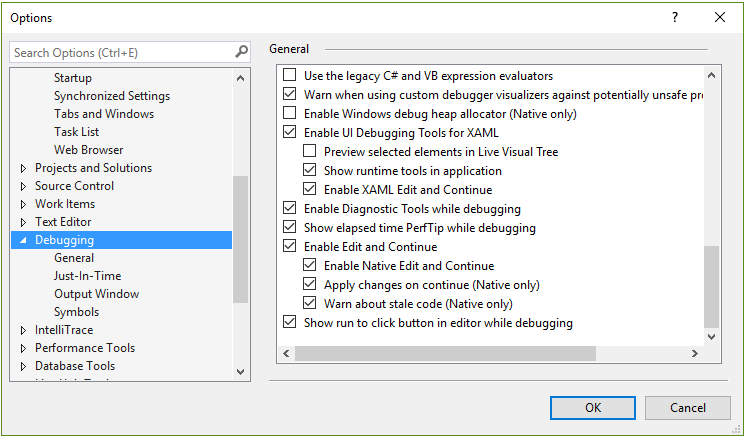This screenshot has height=437, width=746.
Task: Select the Output Window page
Action: click(x=96, y=294)
